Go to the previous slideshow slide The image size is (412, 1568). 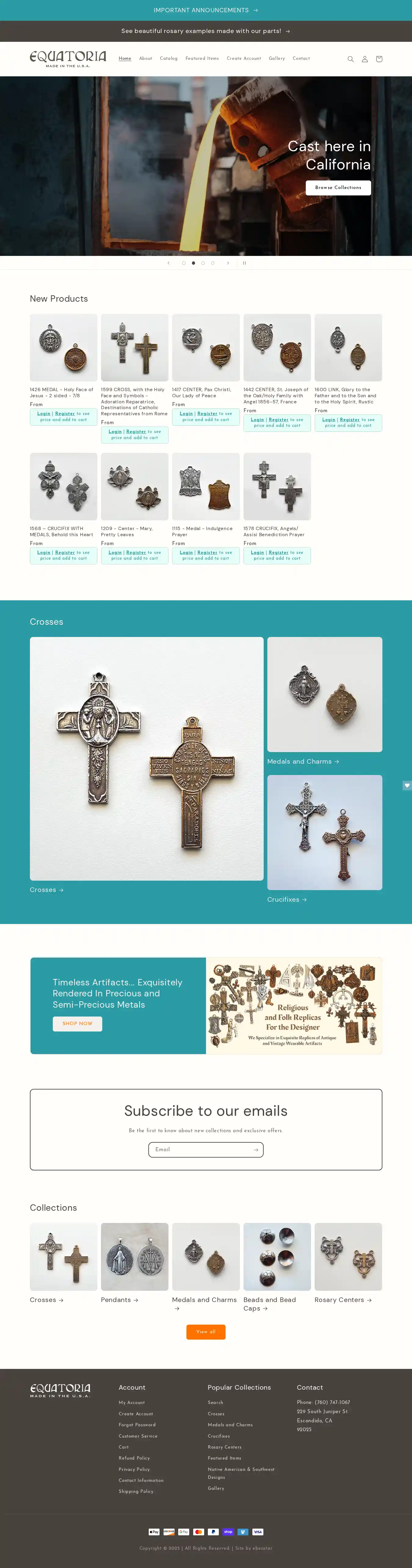168,263
